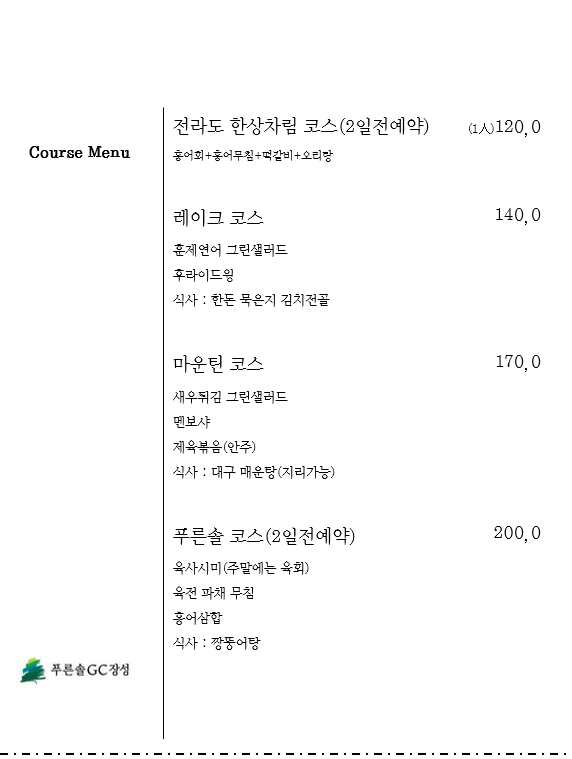This screenshot has height=759, width=572.
Task: Click the 제육볶음(안주) item
Action: pyautogui.click(x=214, y=446)
